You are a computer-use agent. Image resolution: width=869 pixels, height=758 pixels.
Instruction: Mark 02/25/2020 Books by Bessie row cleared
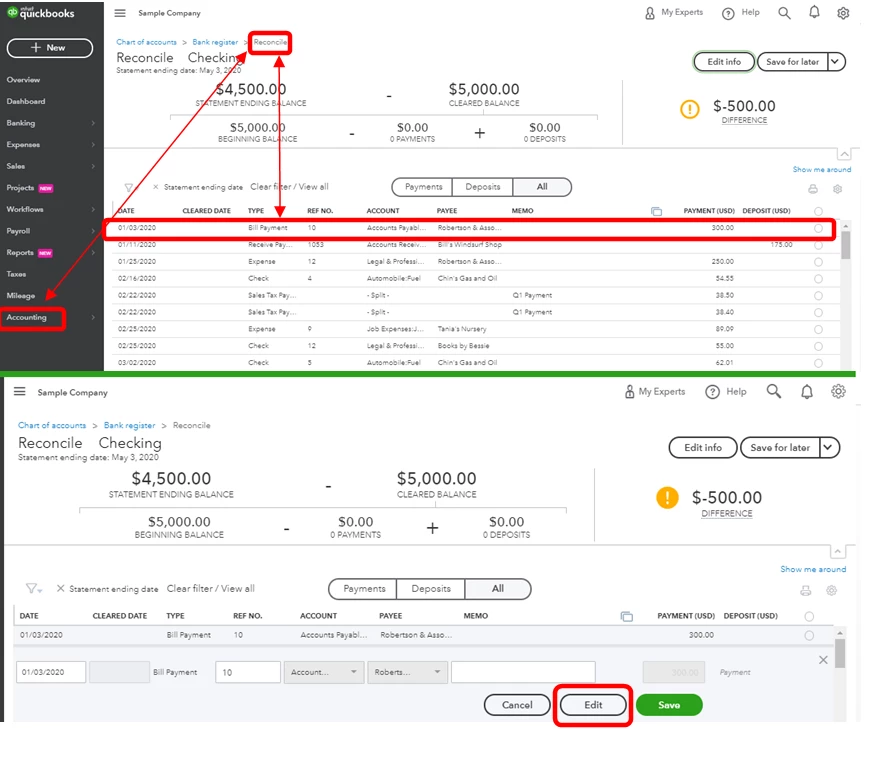click(x=818, y=346)
